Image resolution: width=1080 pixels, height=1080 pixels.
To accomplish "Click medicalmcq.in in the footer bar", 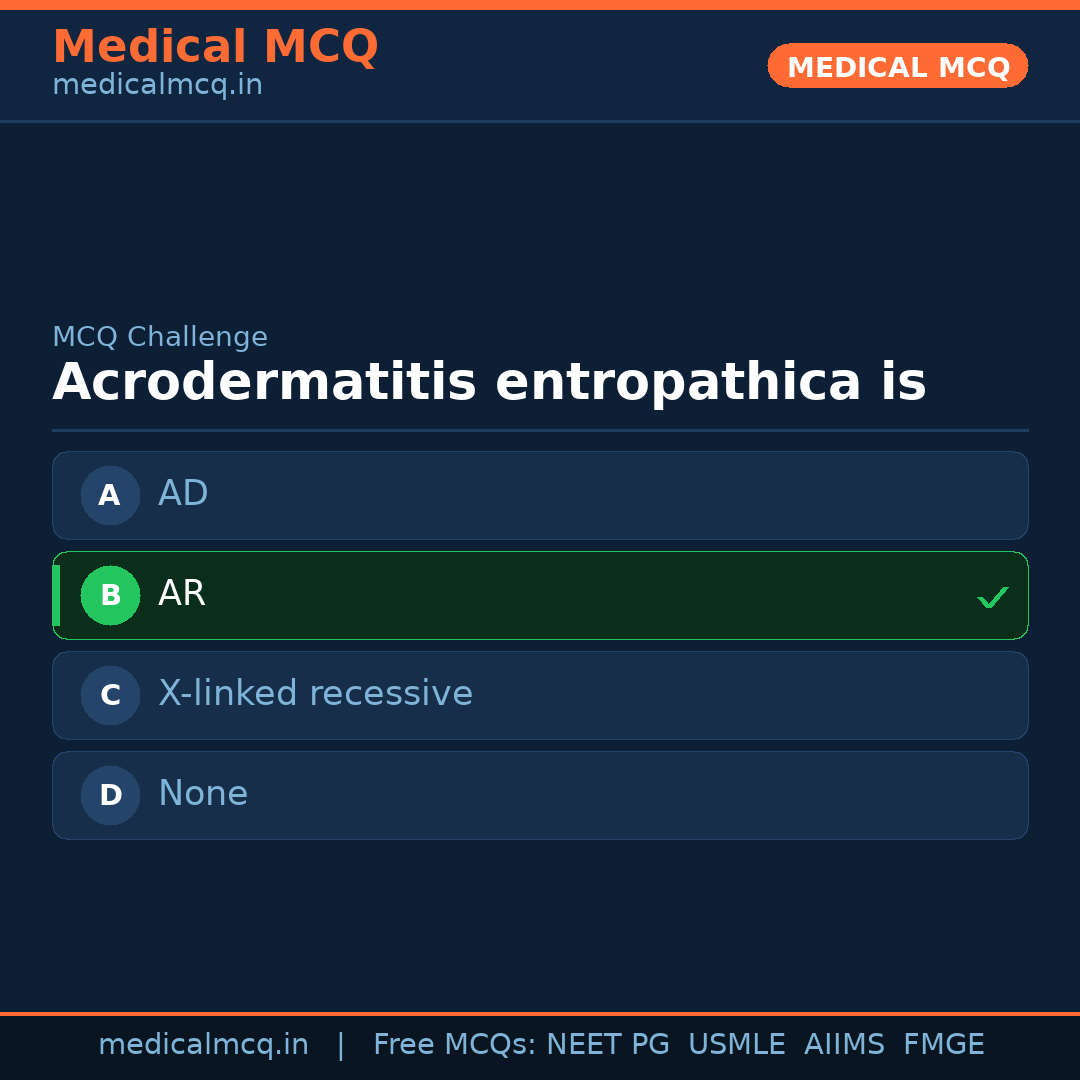I will pos(204,1044).
